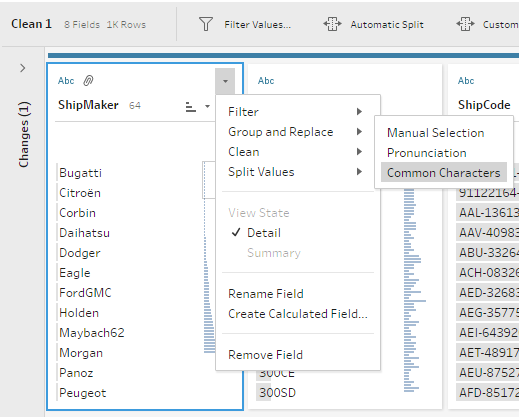The image size is (519, 417).
Task: Select Pronunciation grouping option
Action: pyautogui.click(x=444, y=153)
